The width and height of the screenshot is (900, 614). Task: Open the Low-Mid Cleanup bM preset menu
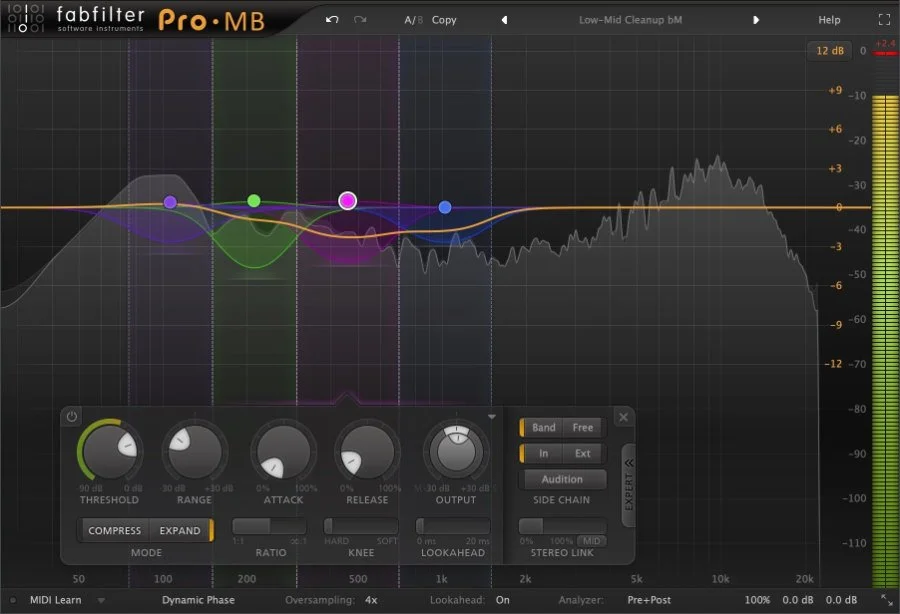(x=631, y=19)
